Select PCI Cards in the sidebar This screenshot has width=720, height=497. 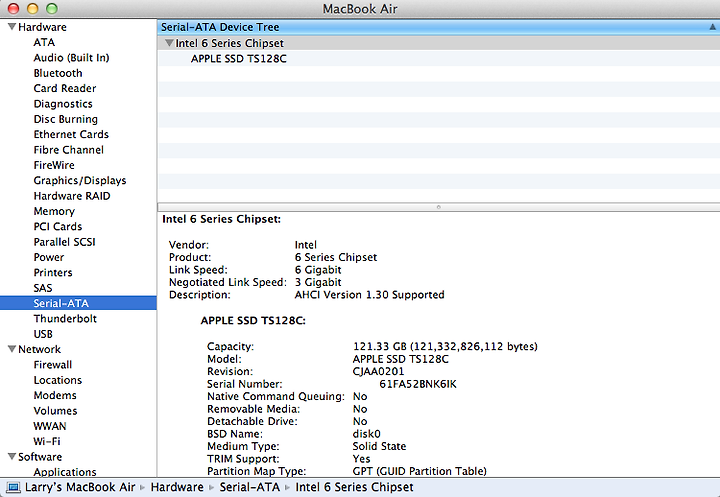coord(58,226)
